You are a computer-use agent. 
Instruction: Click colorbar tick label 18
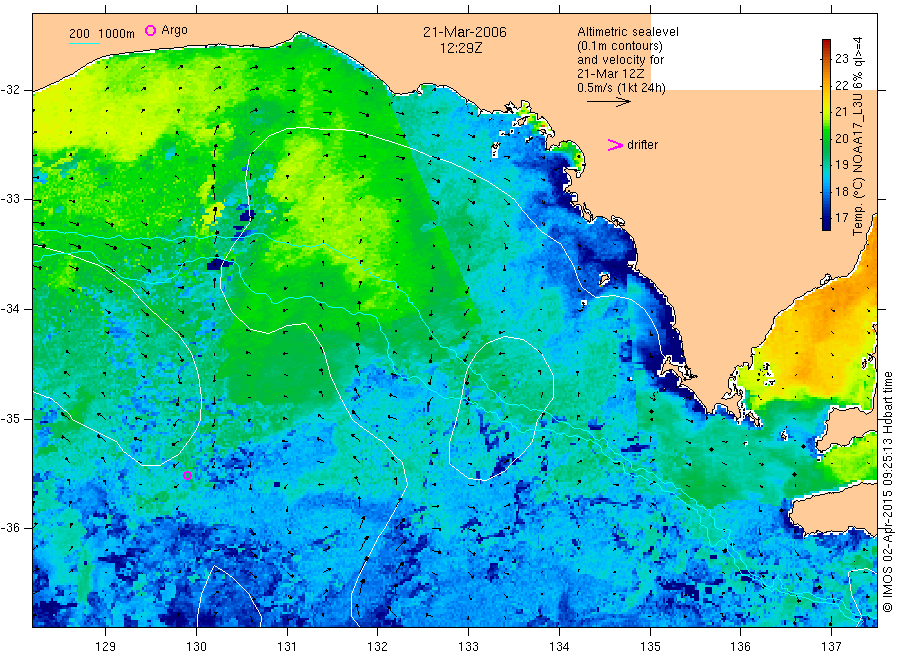[841, 191]
